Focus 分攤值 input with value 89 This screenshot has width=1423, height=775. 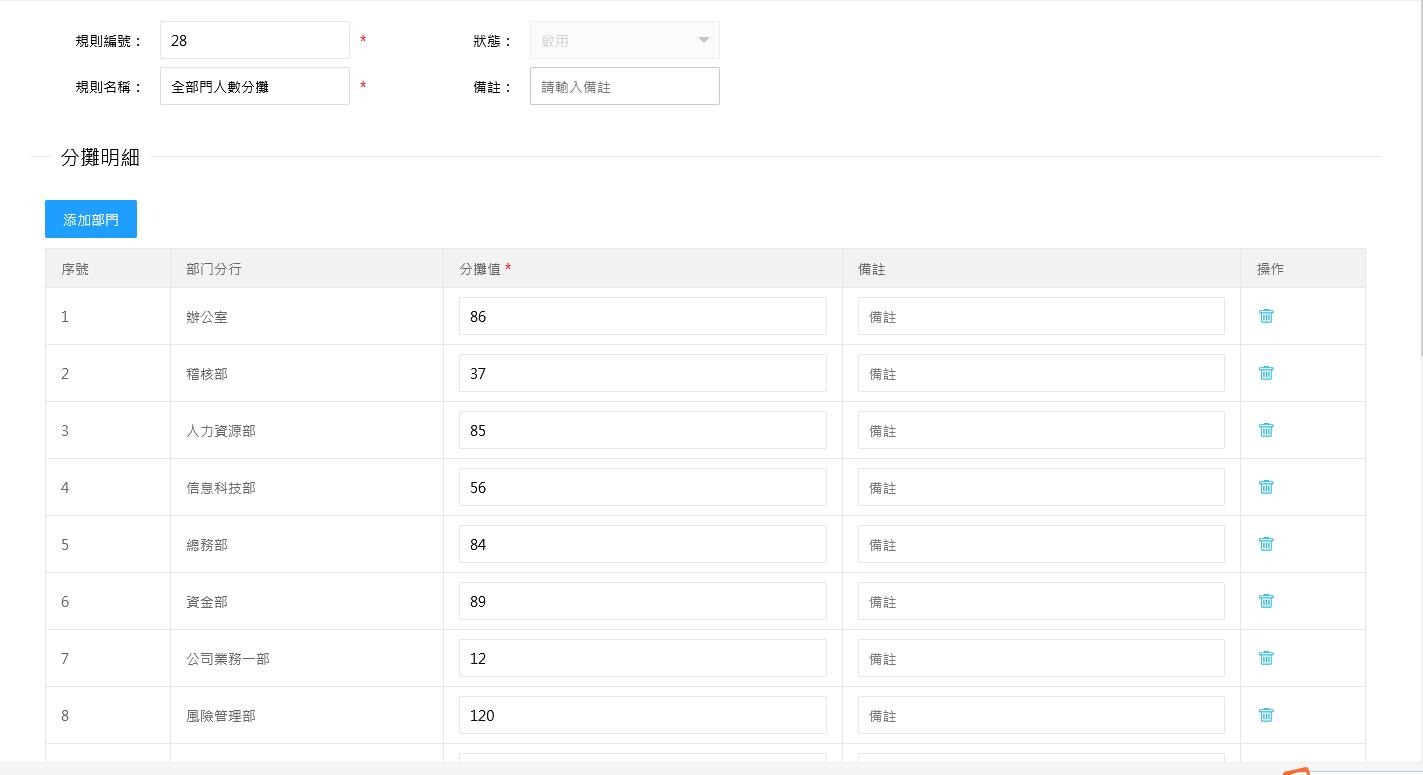pos(643,601)
